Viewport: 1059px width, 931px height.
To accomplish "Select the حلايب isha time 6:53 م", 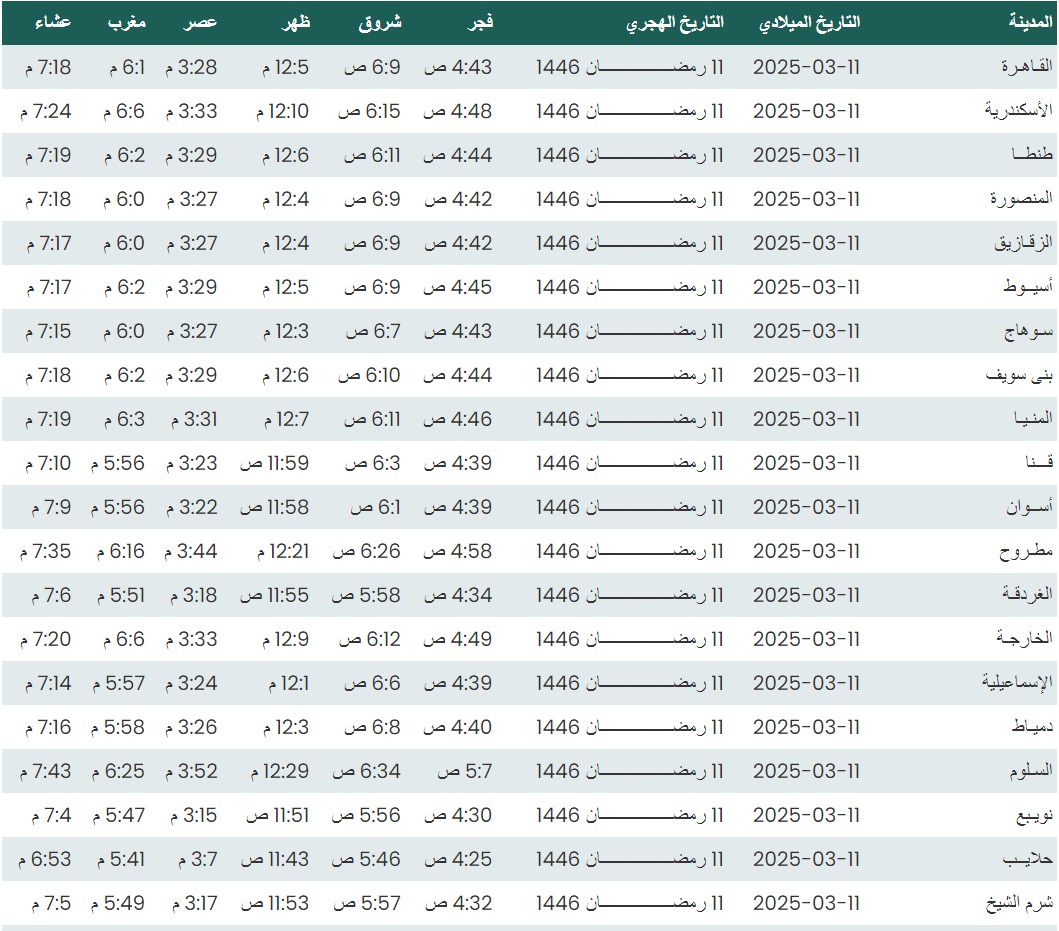I will [46, 859].
